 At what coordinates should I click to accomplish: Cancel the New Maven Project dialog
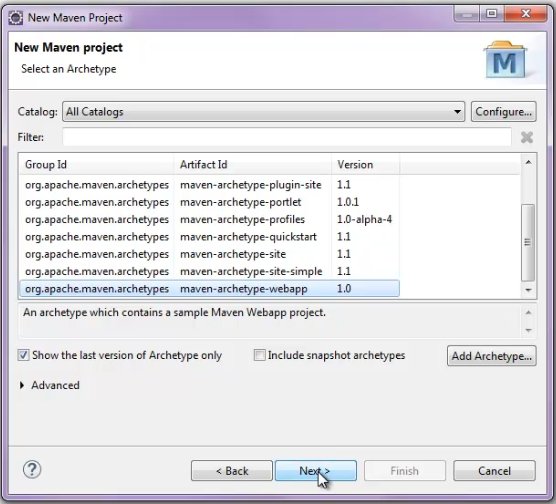click(494, 471)
